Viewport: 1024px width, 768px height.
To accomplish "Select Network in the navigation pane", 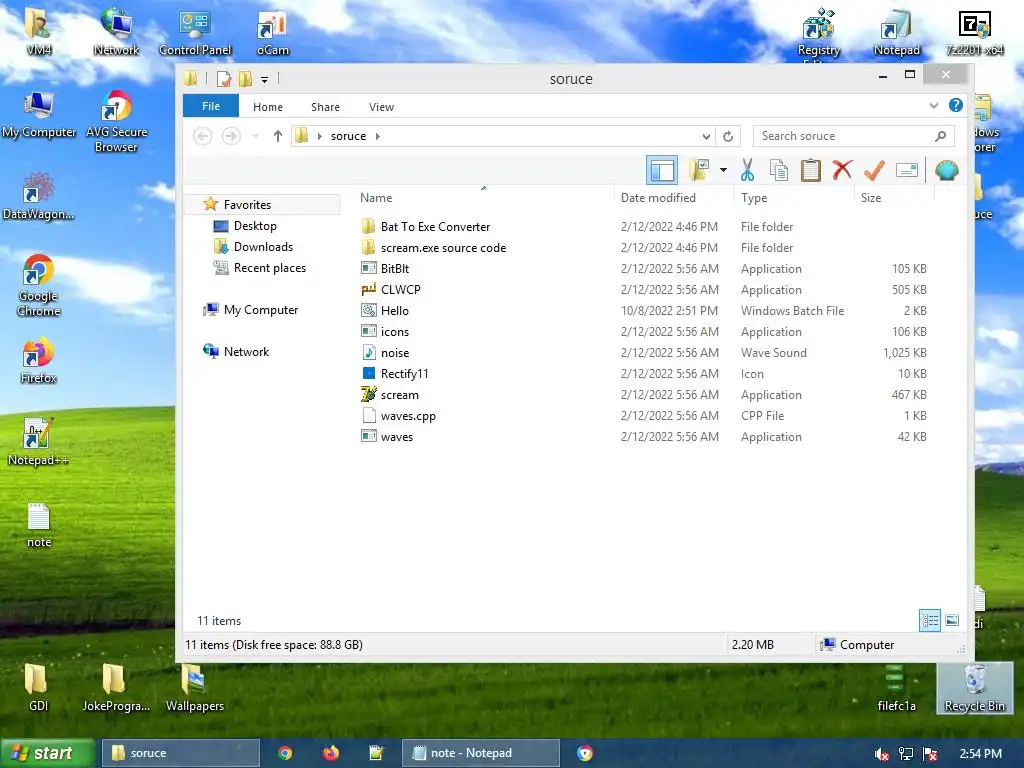I will [246, 351].
